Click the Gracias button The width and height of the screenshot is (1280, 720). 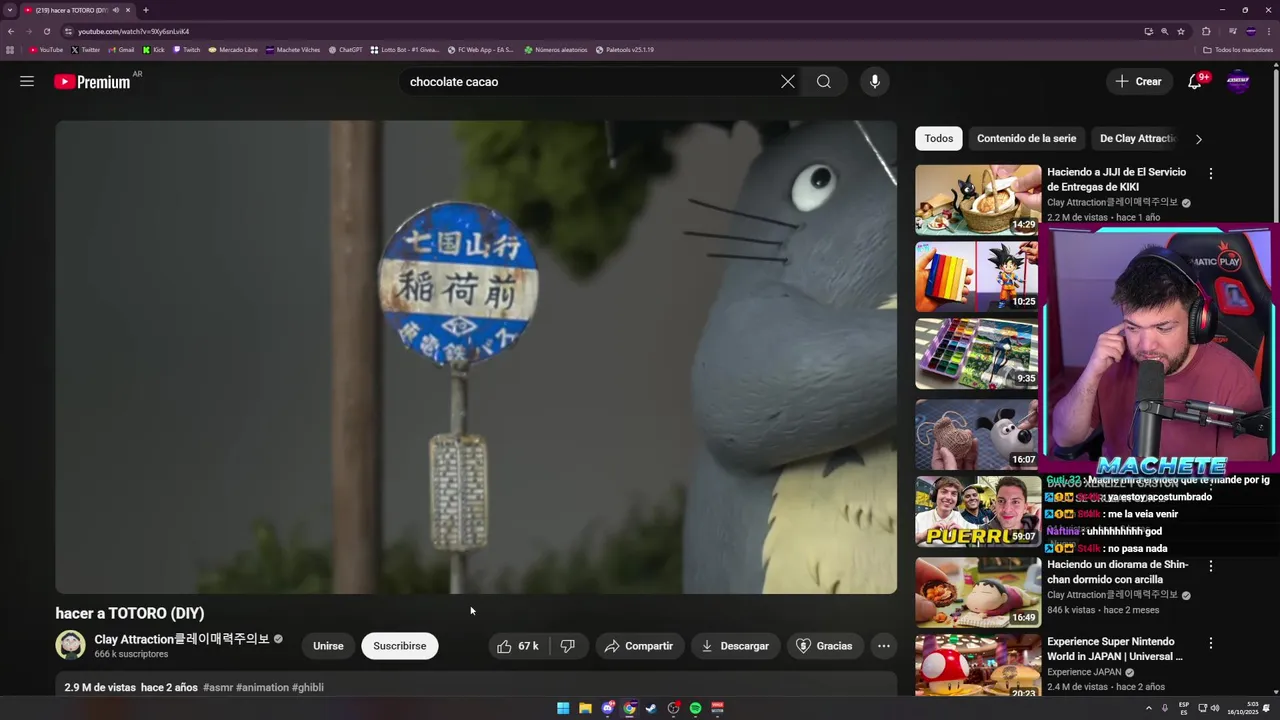pos(824,646)
